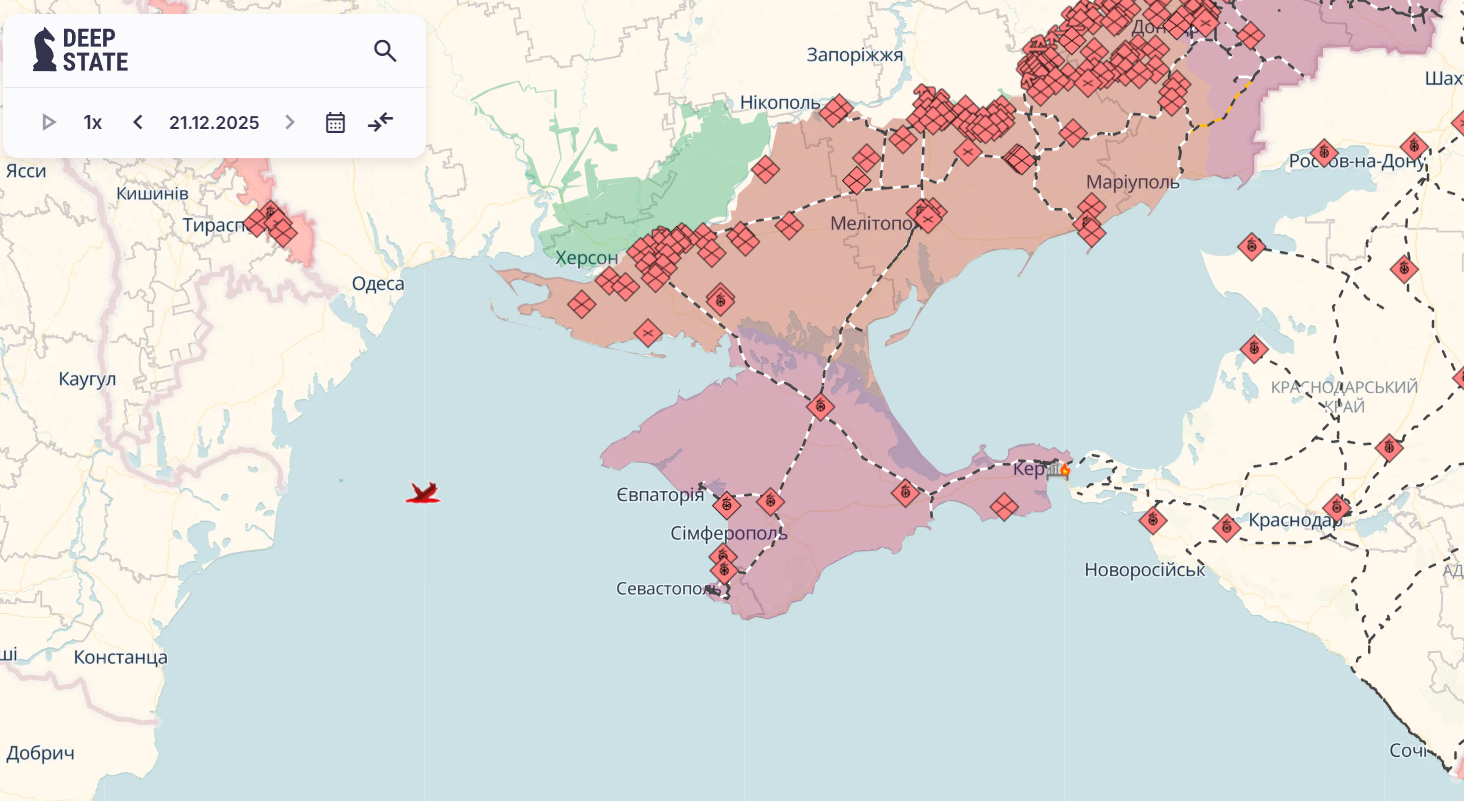Change the 1x playback speed

[93, 122]
